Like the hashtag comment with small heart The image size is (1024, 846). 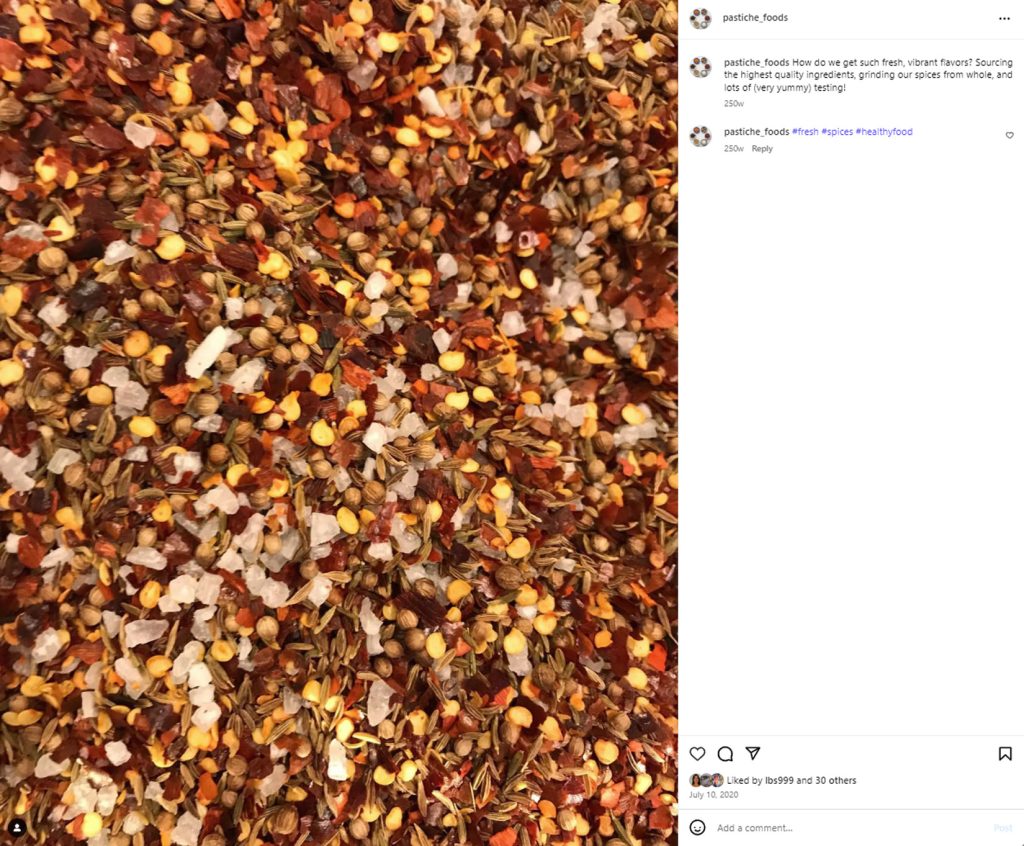tap(1009, 135)
